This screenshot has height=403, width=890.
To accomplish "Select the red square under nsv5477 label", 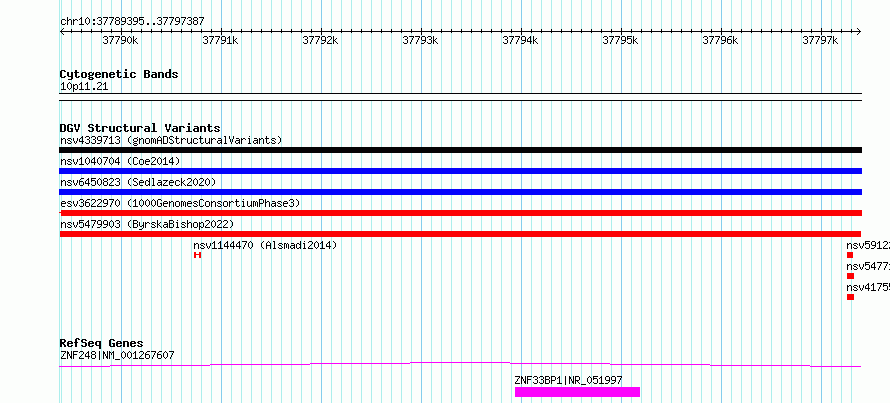I will coord(850,276).
